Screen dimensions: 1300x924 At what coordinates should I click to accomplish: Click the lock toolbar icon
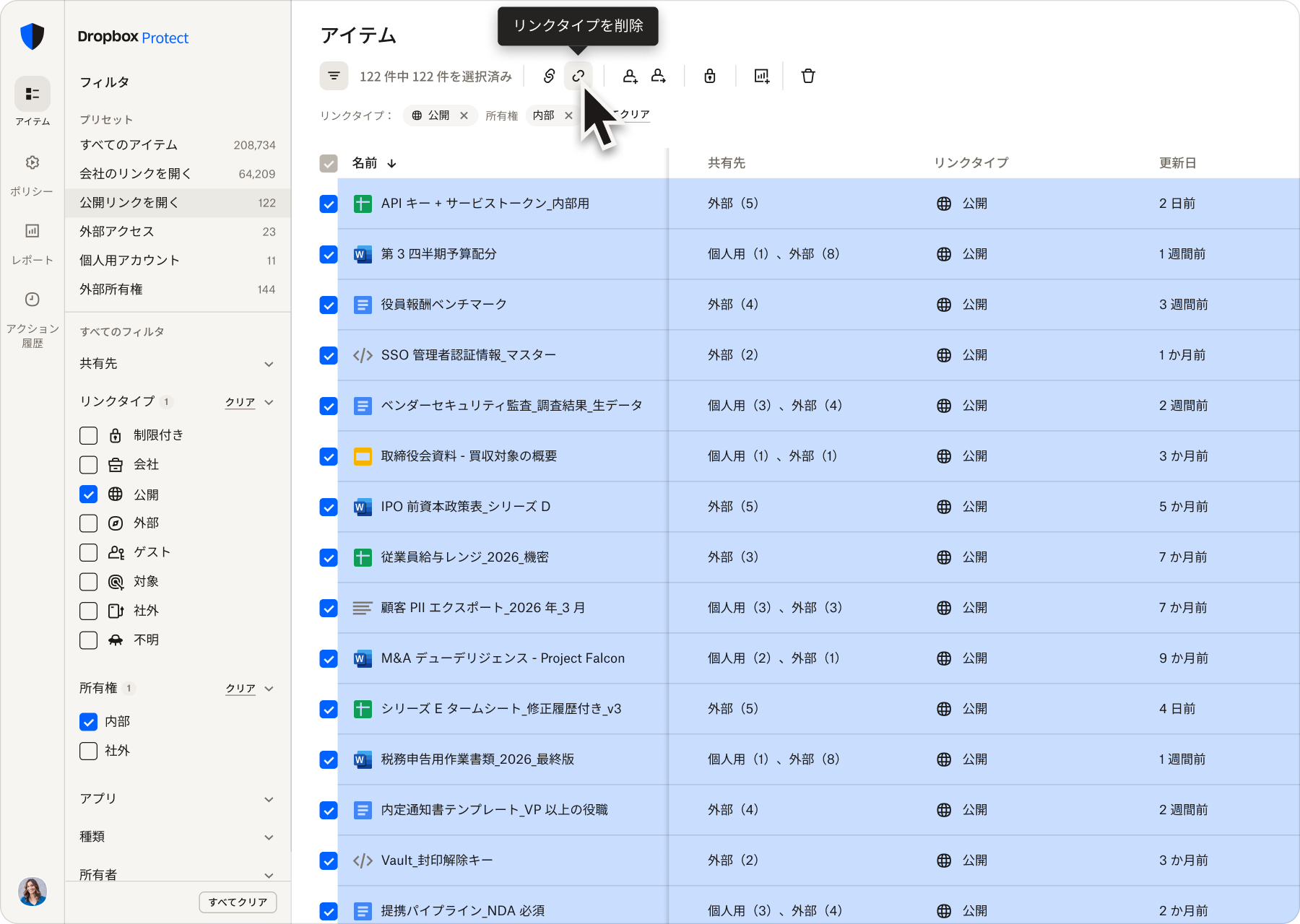(710, 76)
